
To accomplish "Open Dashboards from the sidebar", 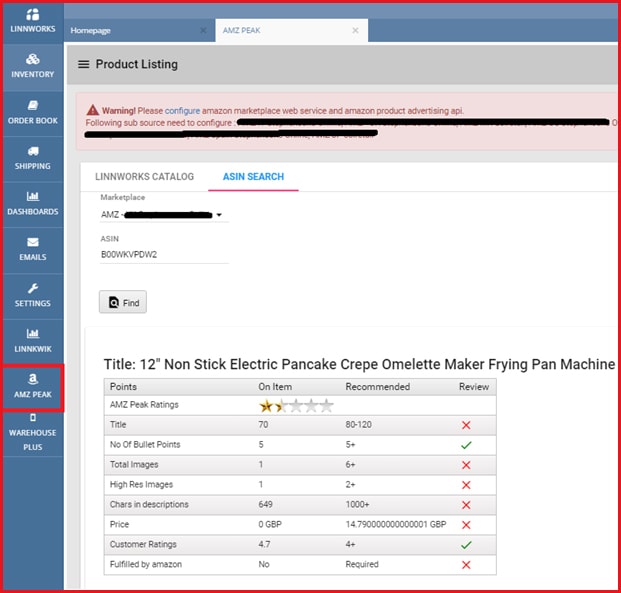I will tap(32, 204).
